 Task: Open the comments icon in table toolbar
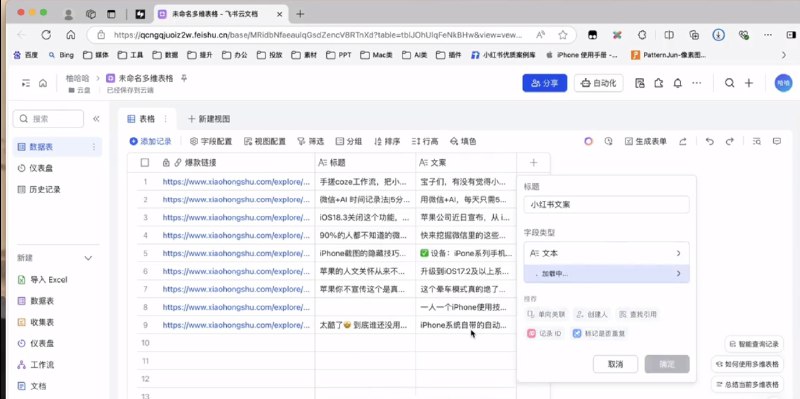coord(777,141)
